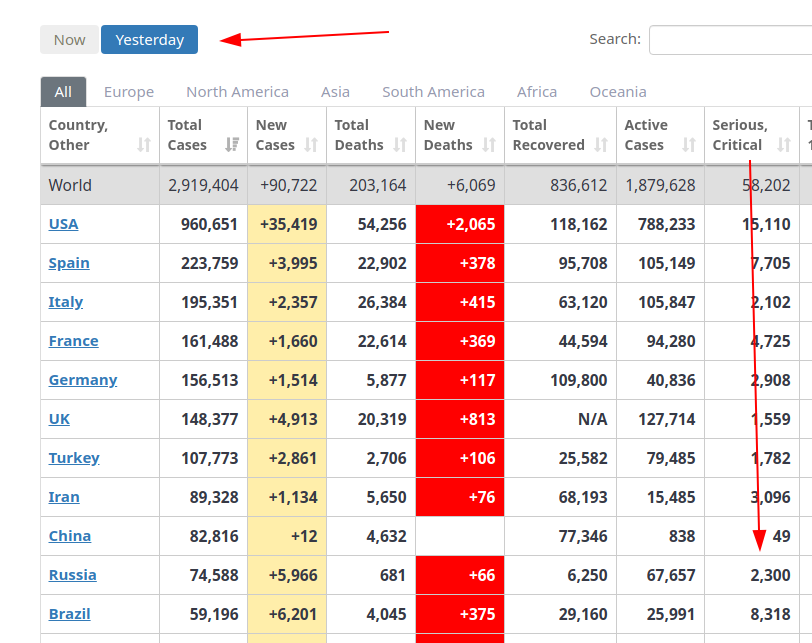Click the Total Deaths sort arrows
The width and height of the screenshot is (812, 643).
400,145
